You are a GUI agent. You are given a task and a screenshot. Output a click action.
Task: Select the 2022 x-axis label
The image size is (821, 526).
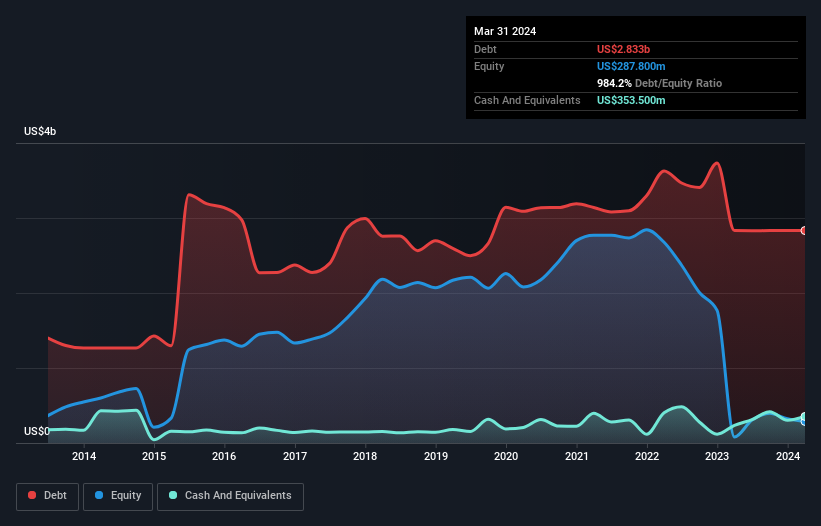(x=647, y=456)
